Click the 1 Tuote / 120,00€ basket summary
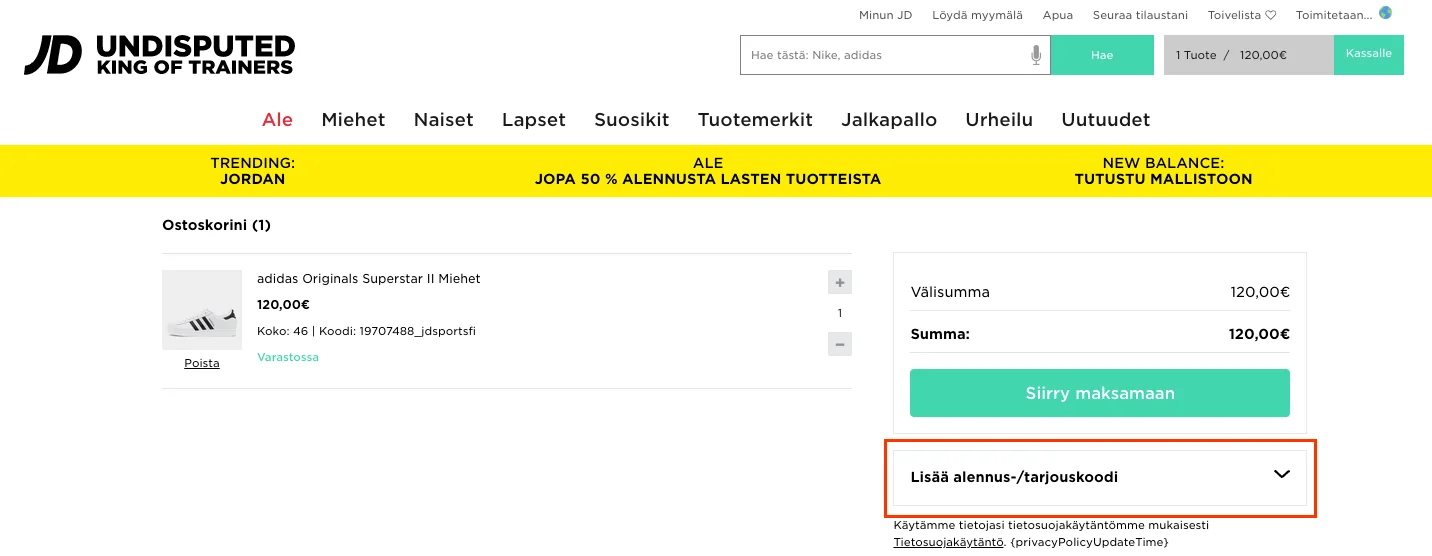Image resolution: width=1432 pixels, height=556 pixels. 1249,55
